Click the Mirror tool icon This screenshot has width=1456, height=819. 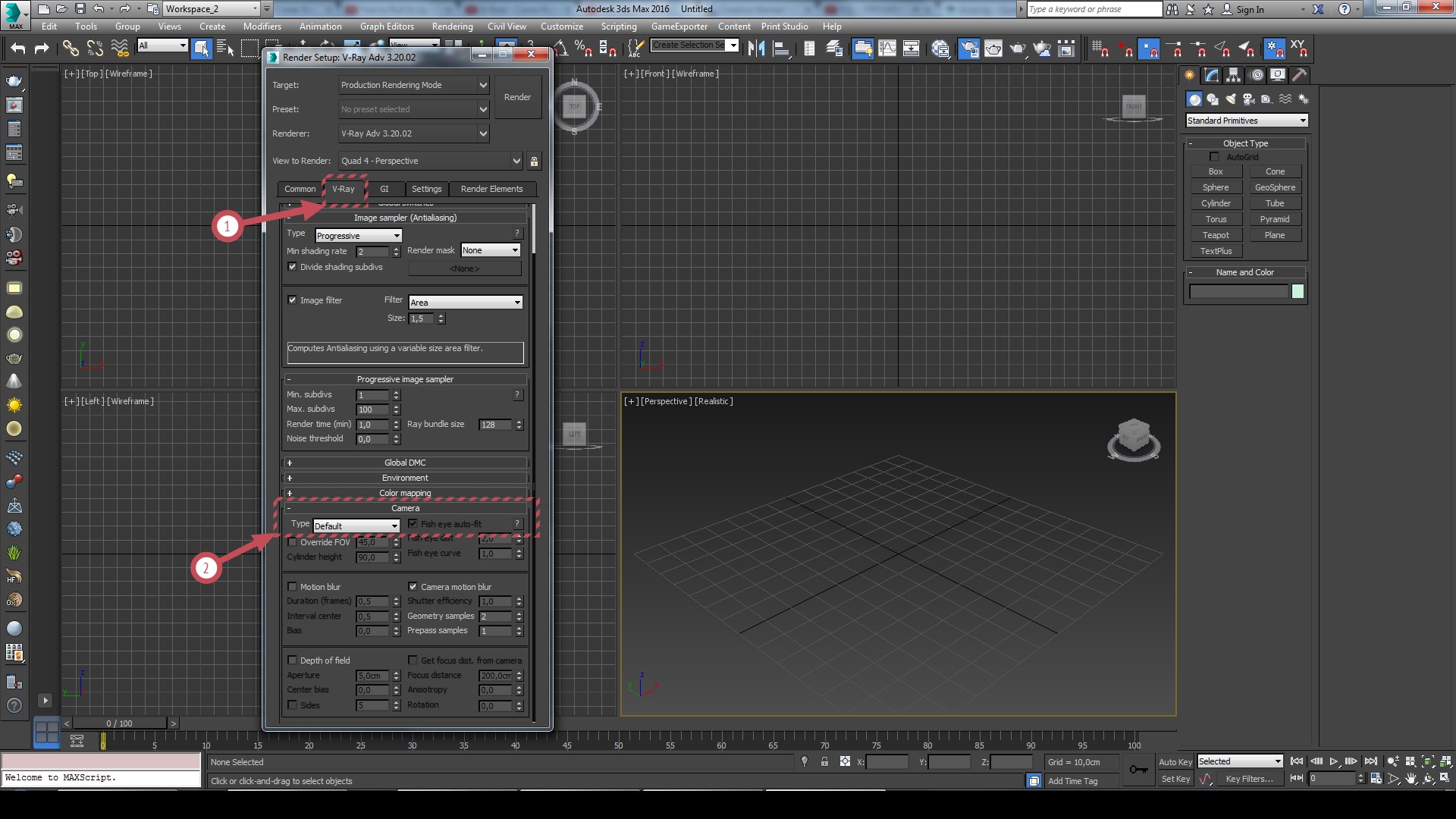[x=756, y=49]
